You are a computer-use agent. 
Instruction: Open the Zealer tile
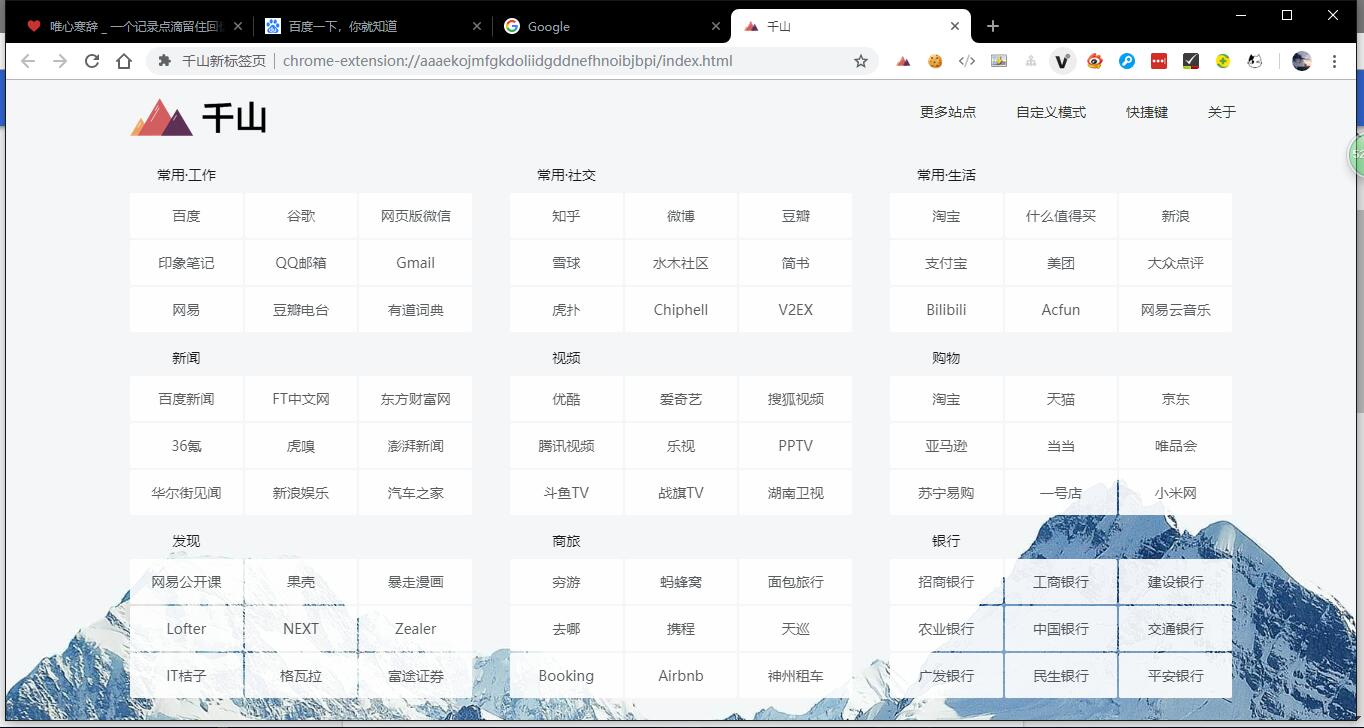coord(416,629)
